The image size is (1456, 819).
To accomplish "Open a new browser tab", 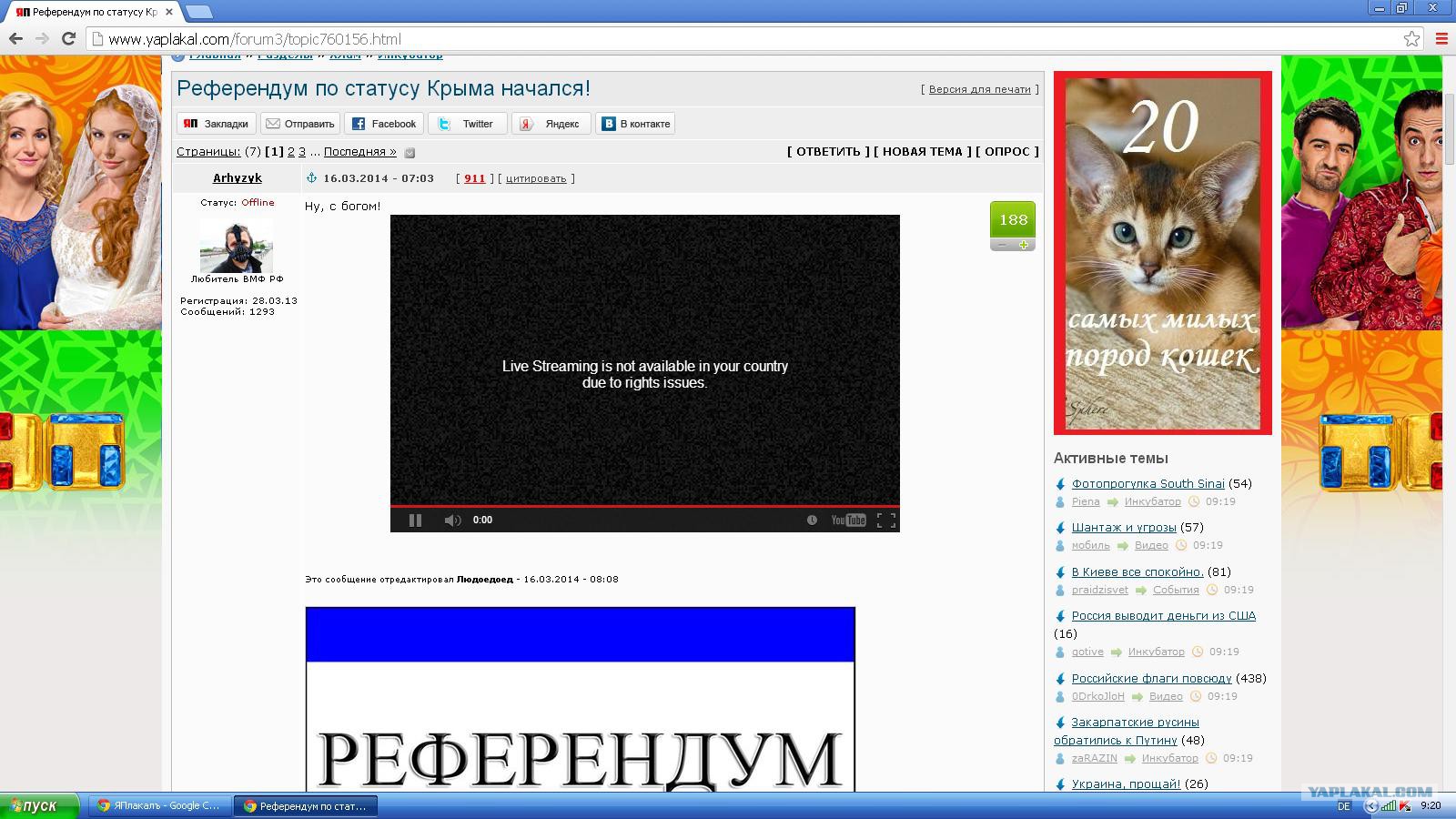I will click(x=198, y=12).
